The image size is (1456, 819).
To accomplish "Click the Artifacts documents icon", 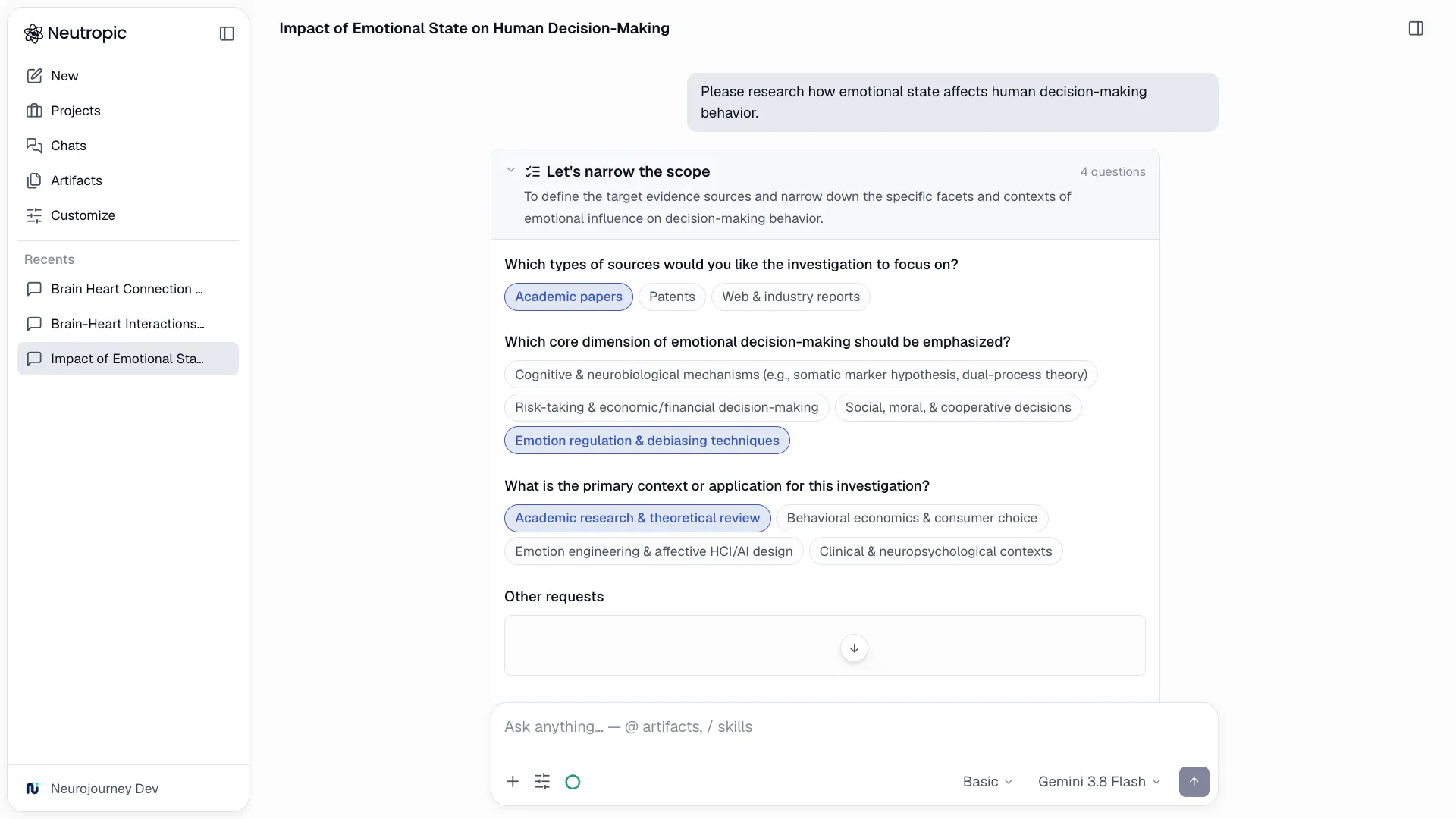I will pyautogui.click(x=34, y=180).
